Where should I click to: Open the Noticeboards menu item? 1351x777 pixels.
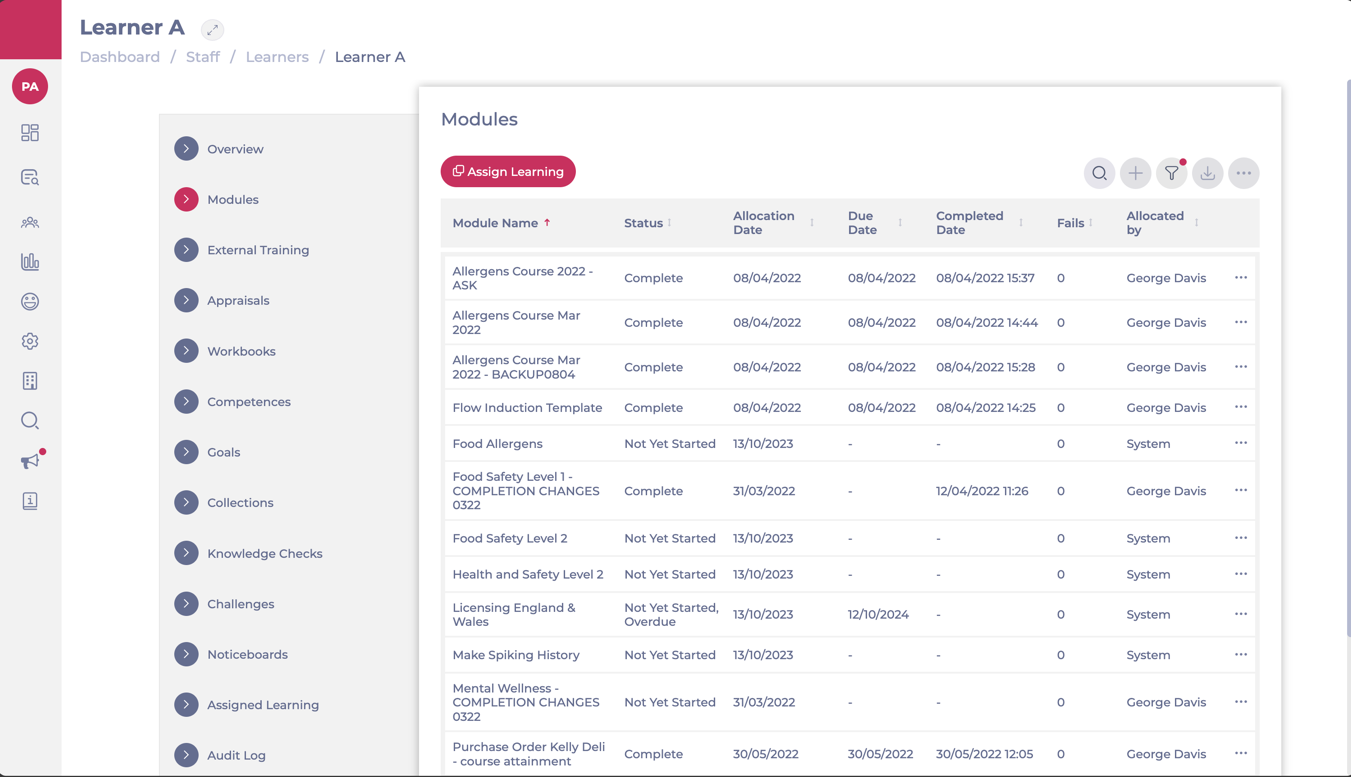click(x=247, y=654)
